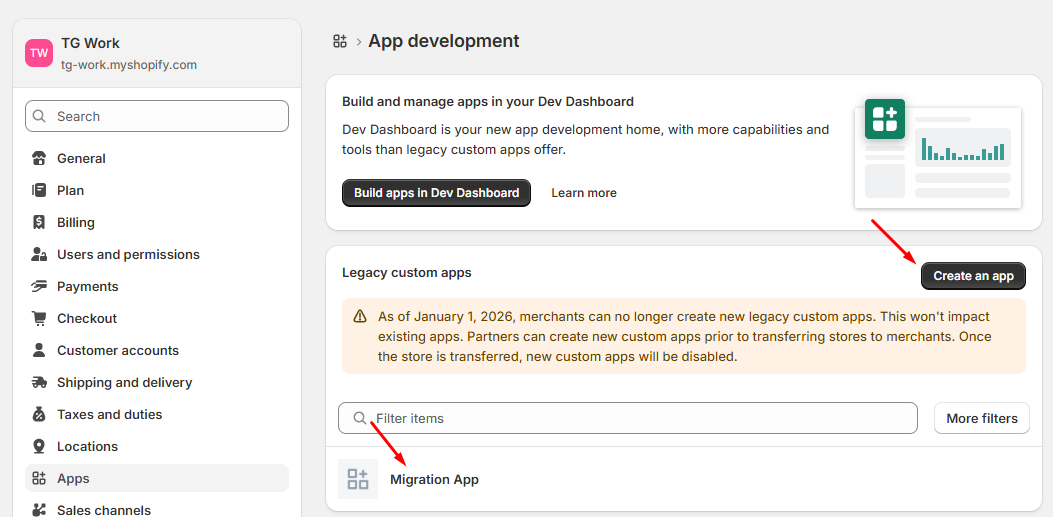Click tg-work.myshopify.com store URL
This screenshot has height=517, width=1053.
[x=129, y=65]
